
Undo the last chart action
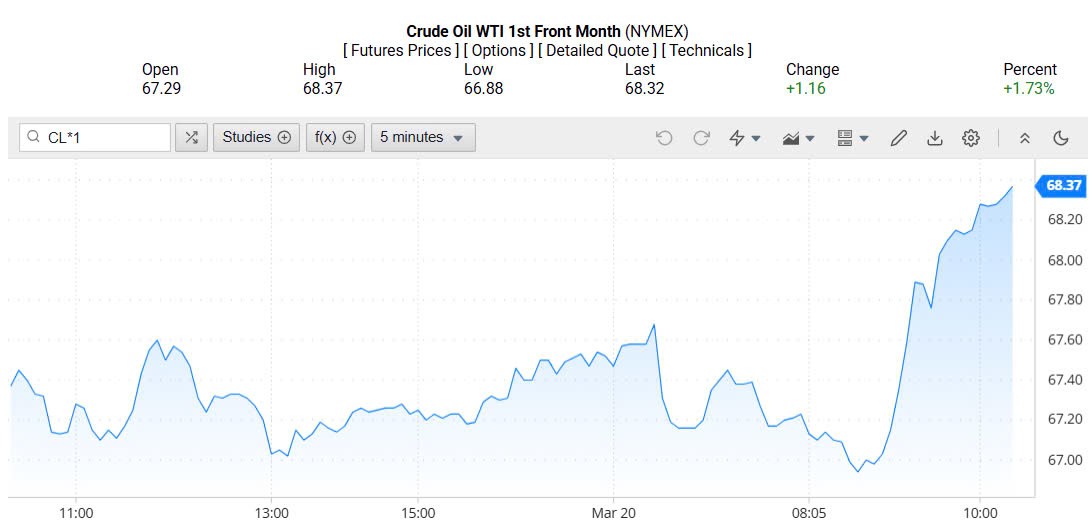pos(664,138)
